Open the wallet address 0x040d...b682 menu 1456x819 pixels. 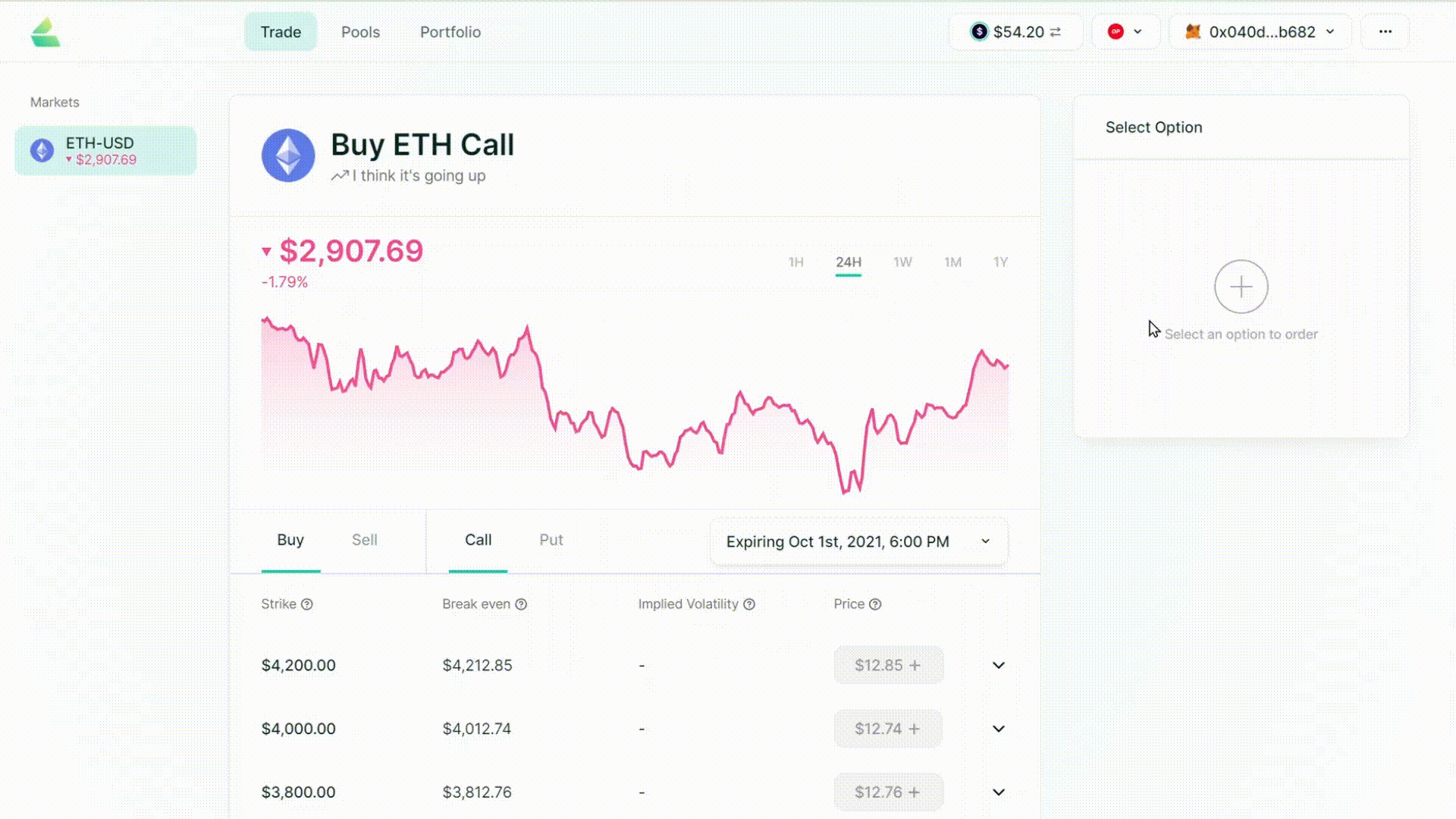[x=1260, y=32]
